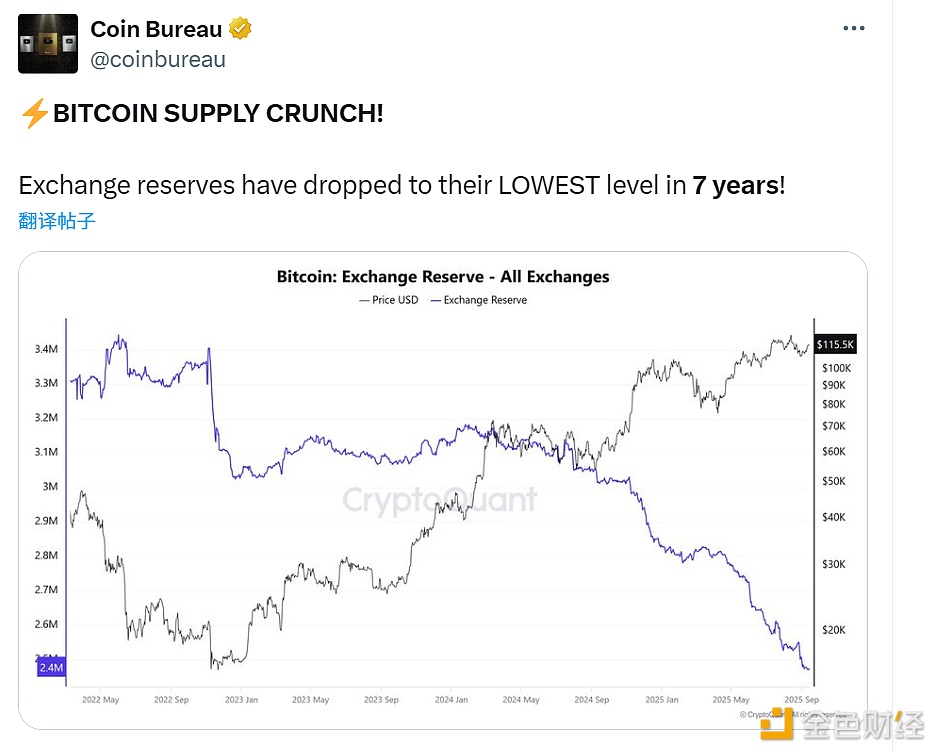Click the purple 2.4M reserve value label

51,667
